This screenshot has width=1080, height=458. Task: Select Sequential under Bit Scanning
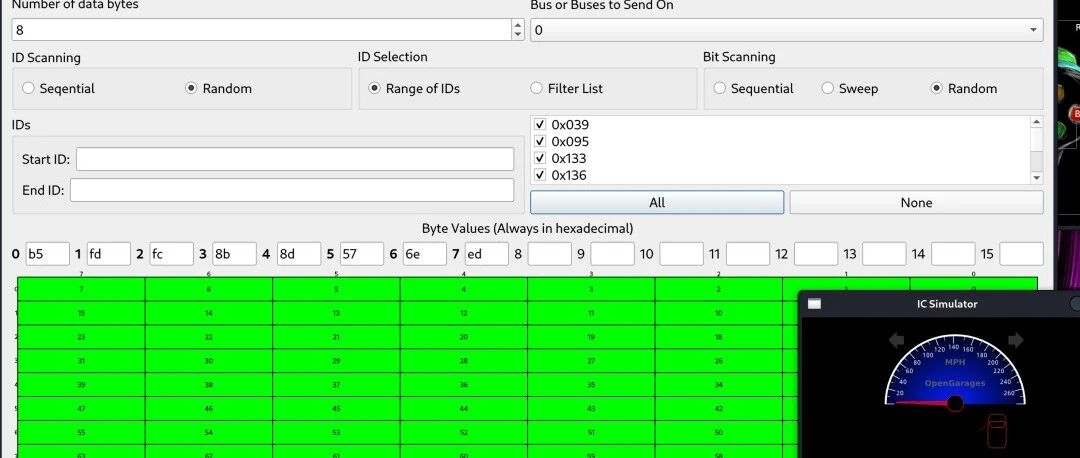754,88
